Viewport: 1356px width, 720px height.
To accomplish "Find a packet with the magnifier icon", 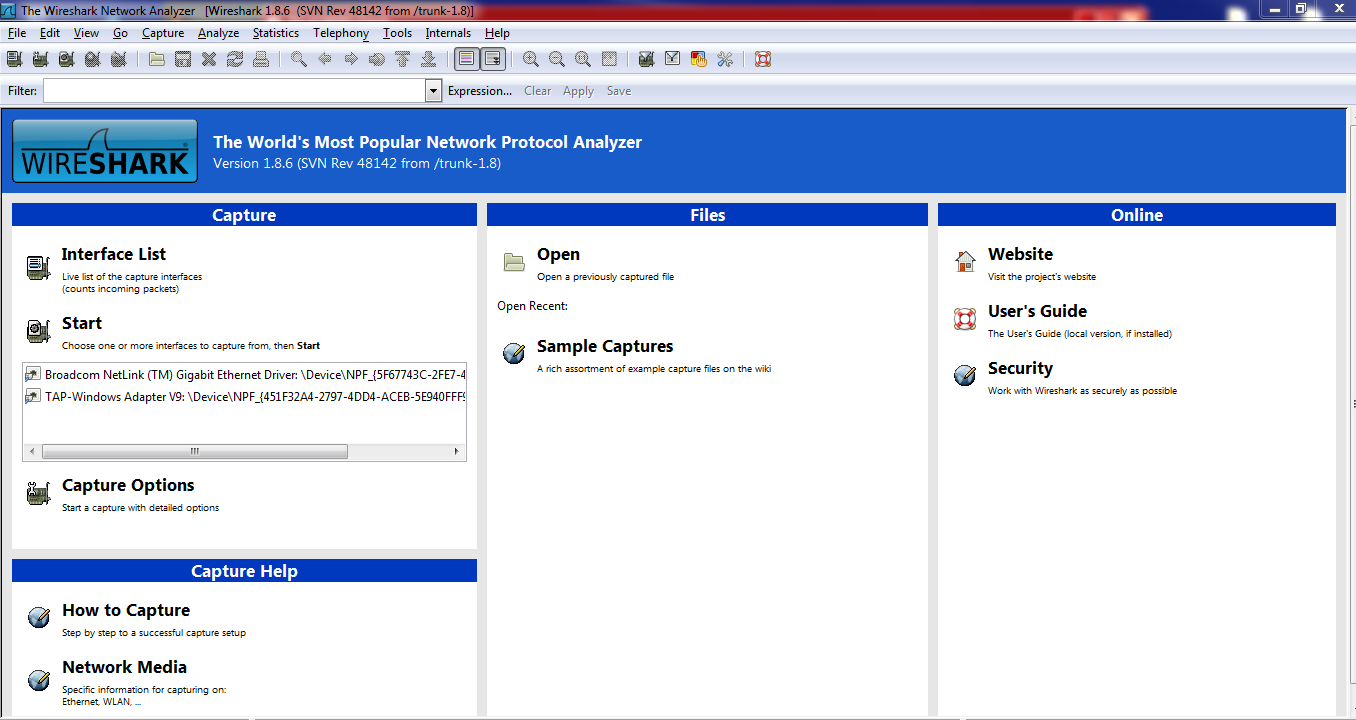I will pyautogui.click(x=299, y=59).
